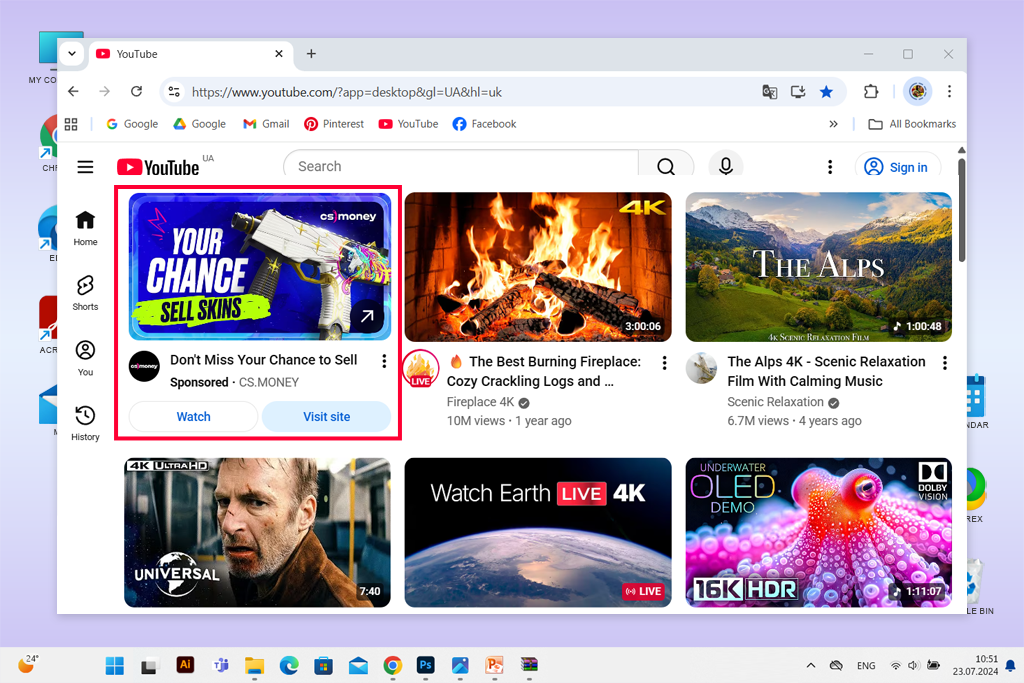Screen dimensions: 1024x683
Task: Go to Home in YouTube sidebar
Action: click(85, 228)
